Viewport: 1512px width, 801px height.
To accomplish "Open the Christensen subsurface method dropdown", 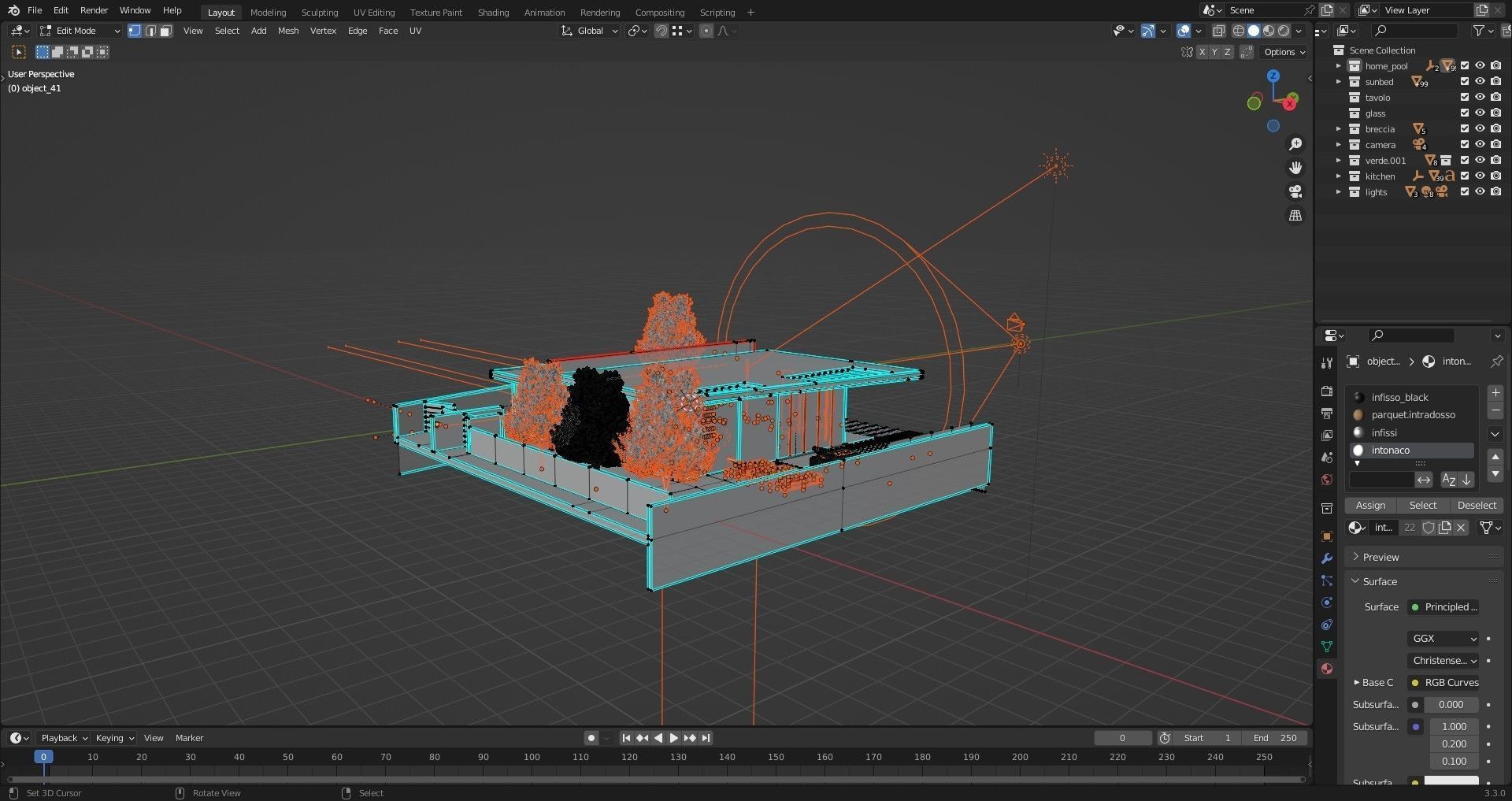I will click(x=1443, y=661).
